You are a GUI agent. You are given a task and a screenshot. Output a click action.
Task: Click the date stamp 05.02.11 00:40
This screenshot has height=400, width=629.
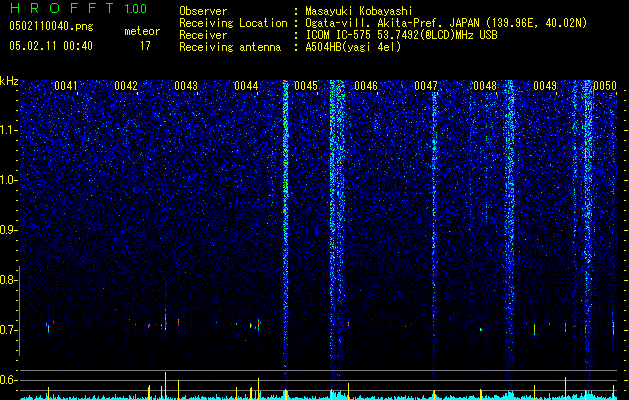pyautogui.click(x=51, y=46)
